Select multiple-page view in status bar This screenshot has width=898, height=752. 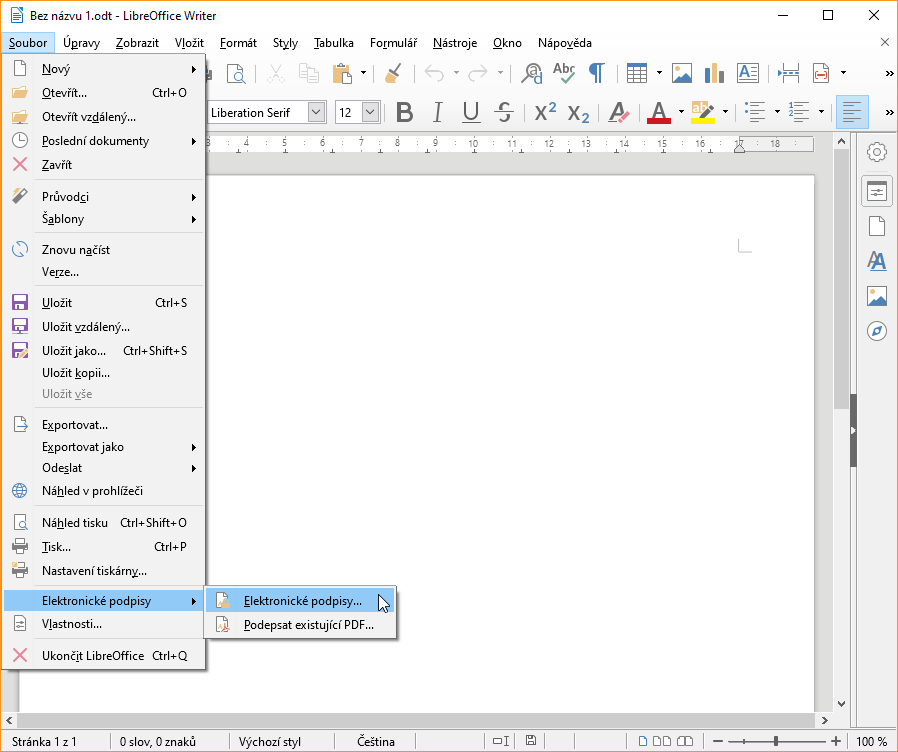(662, 741)
